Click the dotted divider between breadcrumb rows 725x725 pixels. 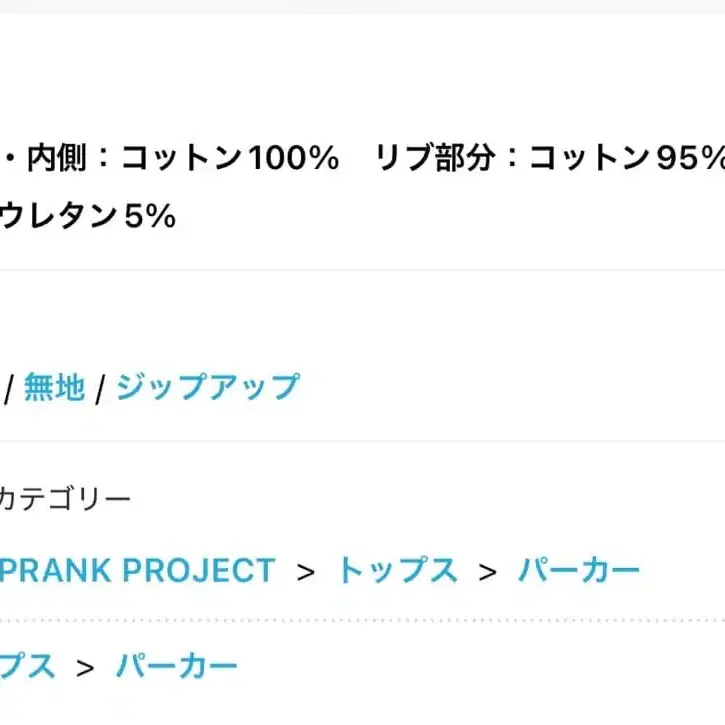(x=362, y=620)
